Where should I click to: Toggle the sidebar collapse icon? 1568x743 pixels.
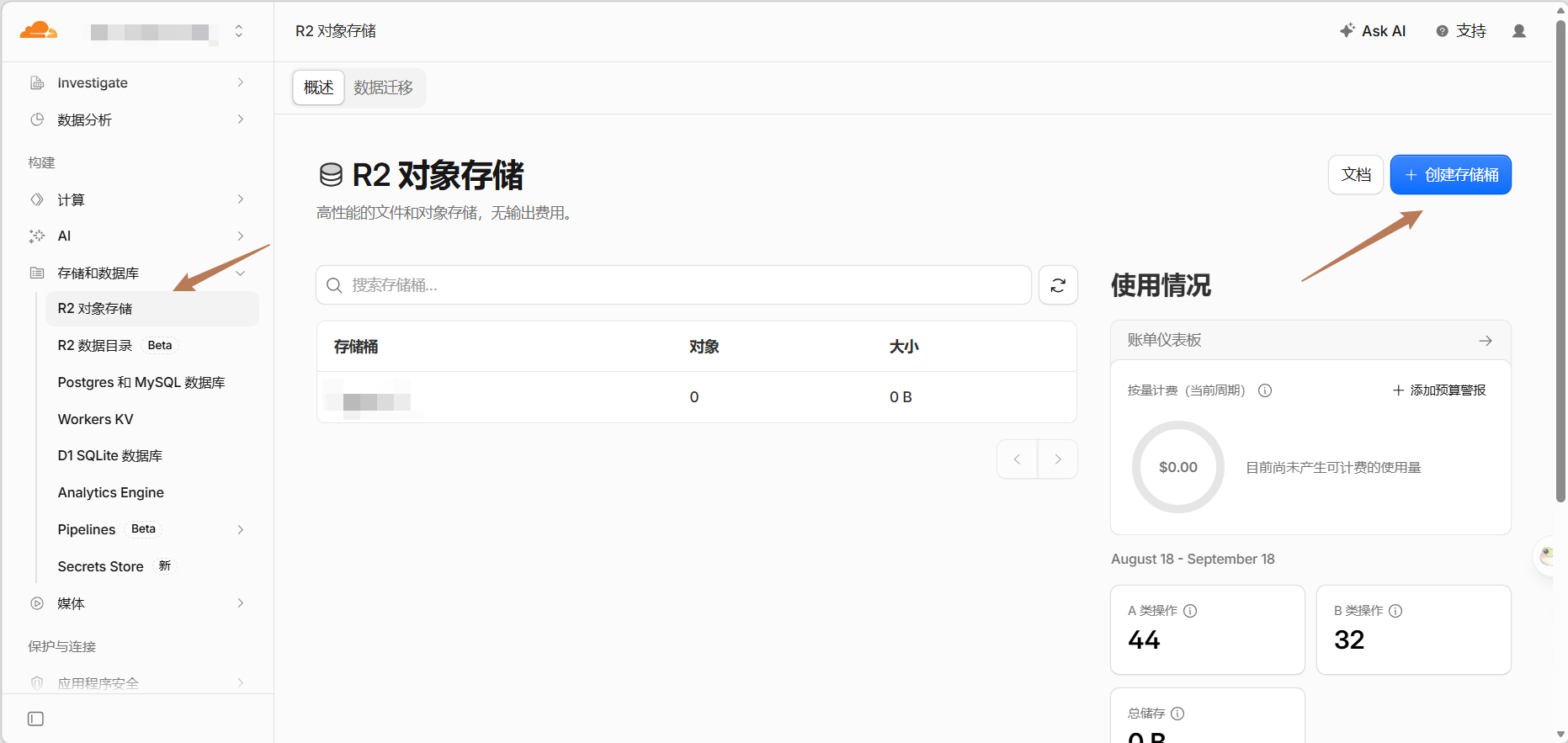pyautogui.click(x=35, y=719)
